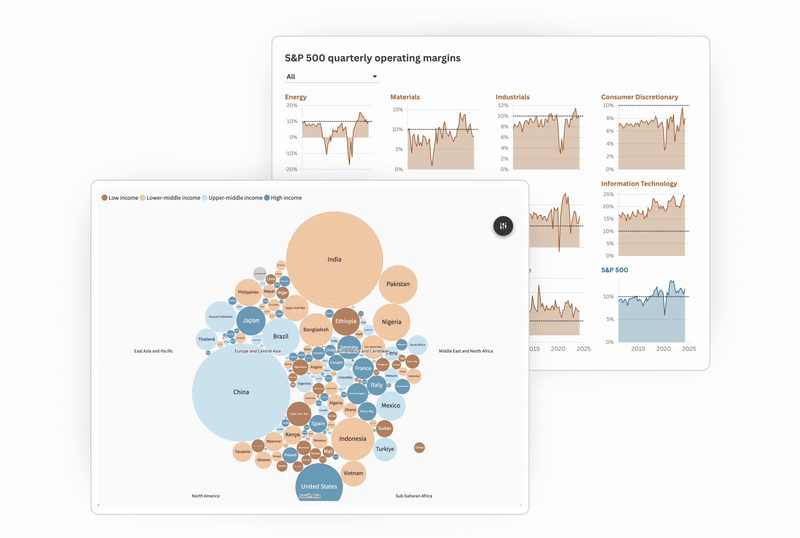The width and height of the screenshot is (800, 538).
Task: Click the Japan bubble
Action: point(251,321)
